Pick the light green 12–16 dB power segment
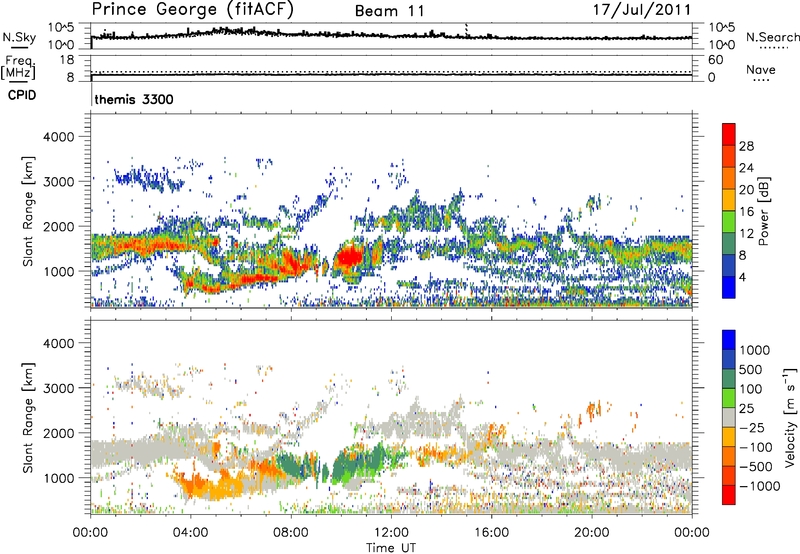 point(729,222)
